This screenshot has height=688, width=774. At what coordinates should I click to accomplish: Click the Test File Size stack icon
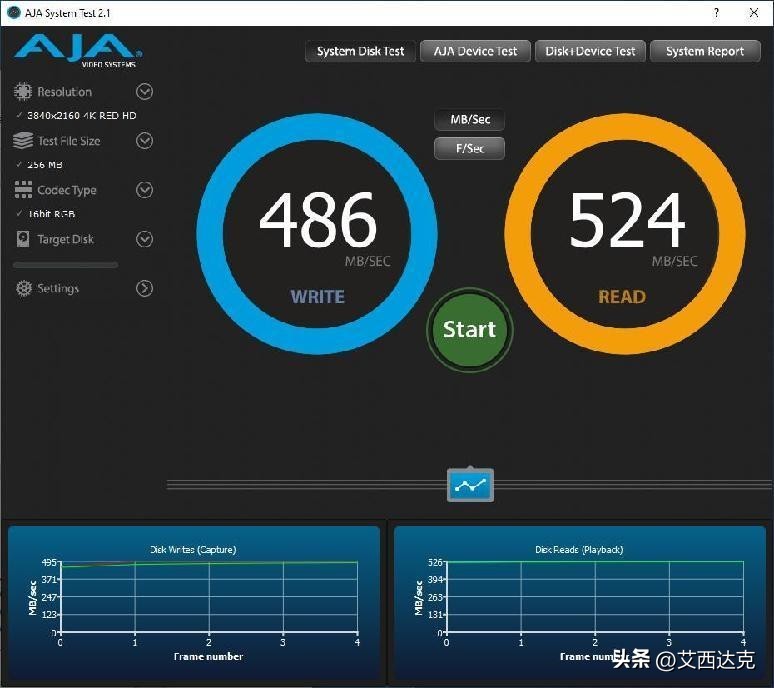pyautogui.click(x=23, y=141)
